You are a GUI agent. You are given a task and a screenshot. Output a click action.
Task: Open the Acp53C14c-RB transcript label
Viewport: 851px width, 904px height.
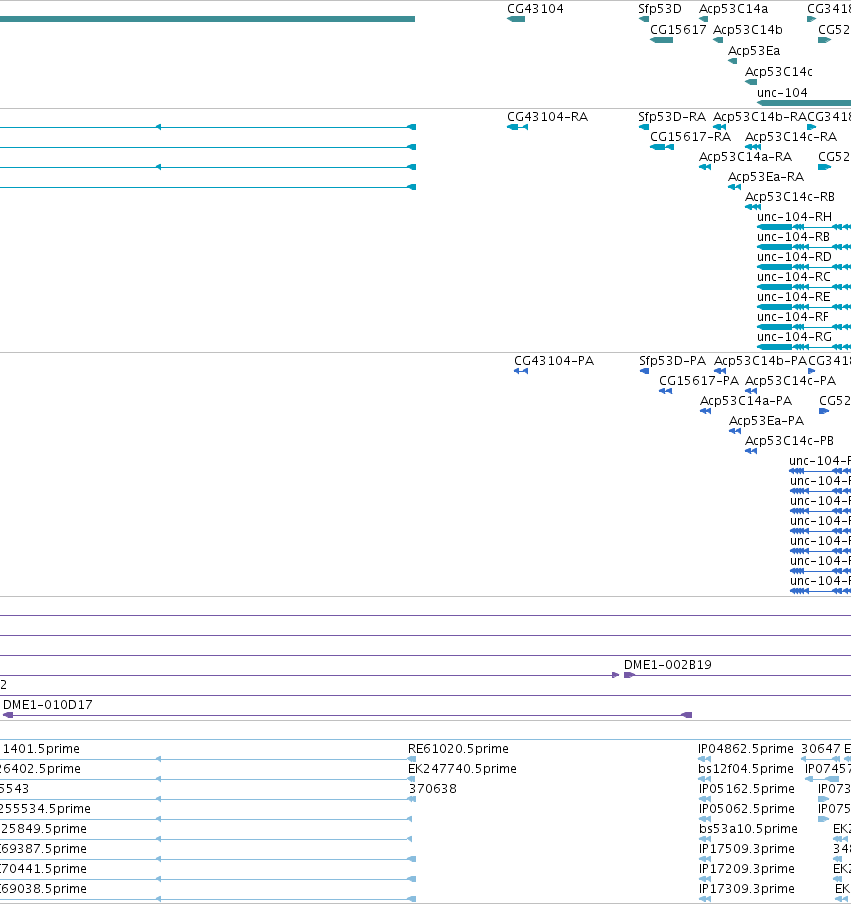pyautogui.click(x=790, y=197)
